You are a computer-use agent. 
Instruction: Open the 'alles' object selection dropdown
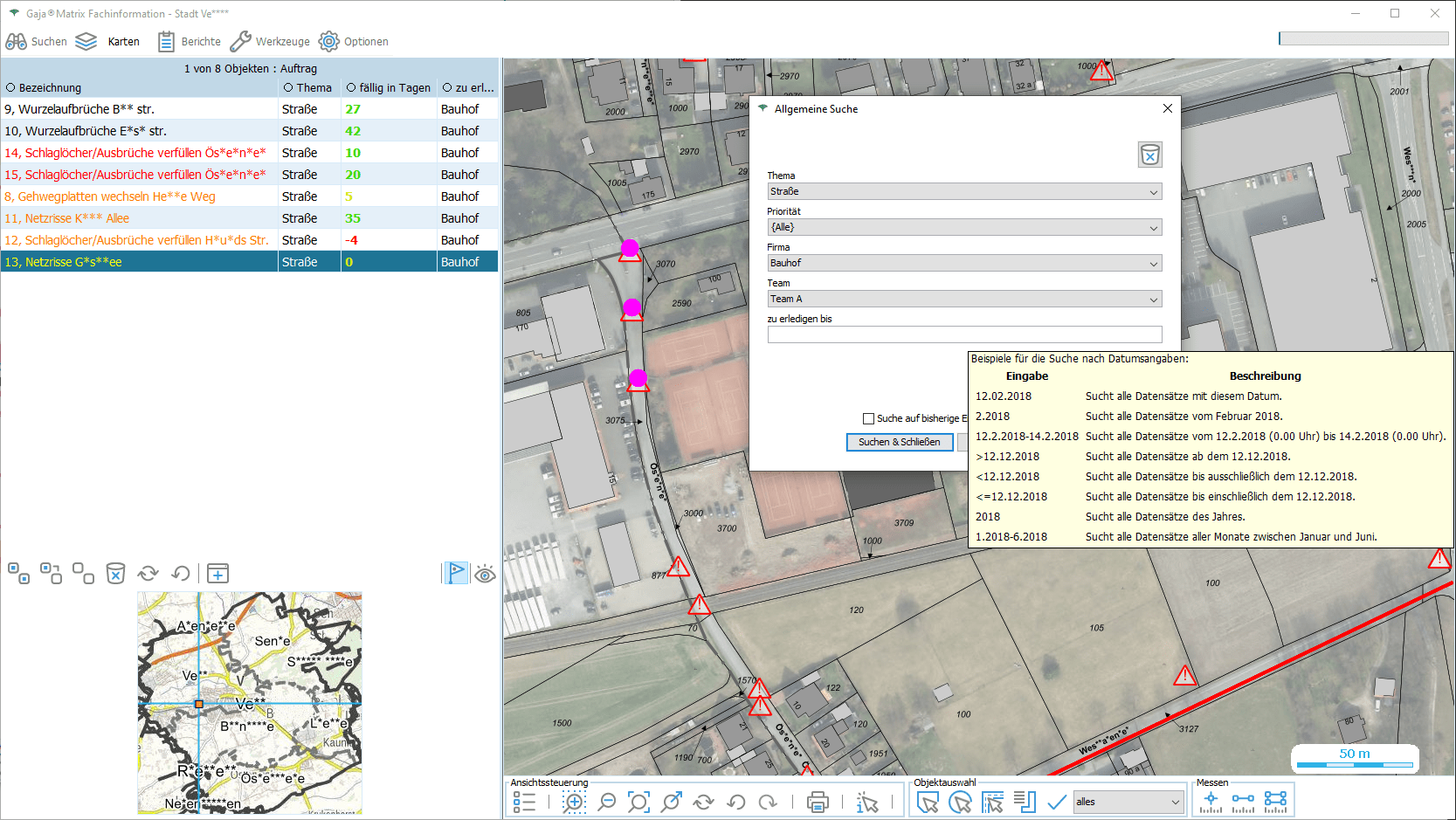(1128, 802)
